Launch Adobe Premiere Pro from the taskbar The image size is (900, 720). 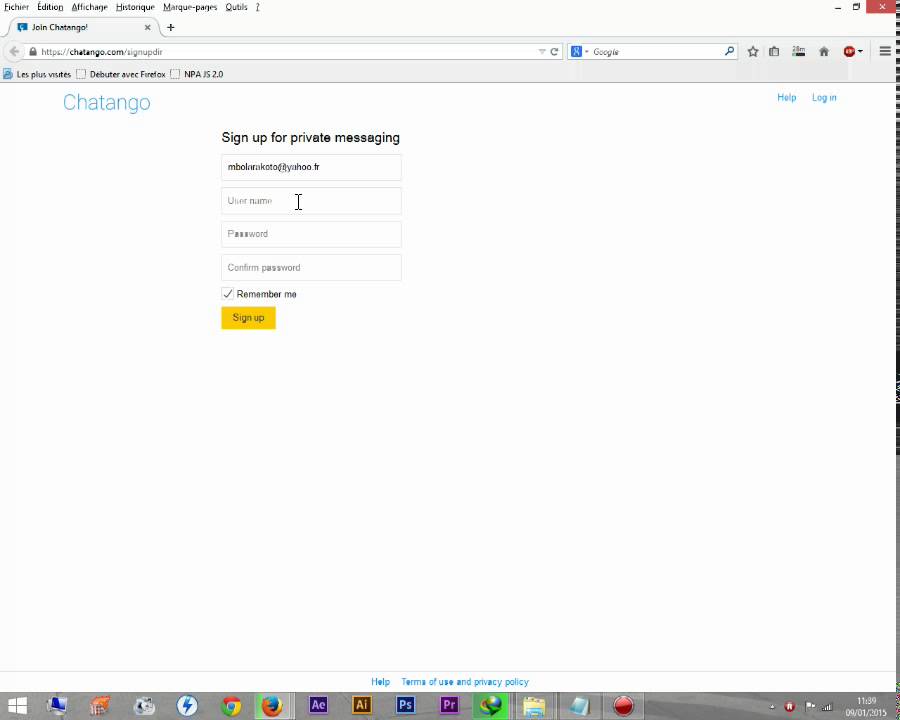(x=448, y=706)
